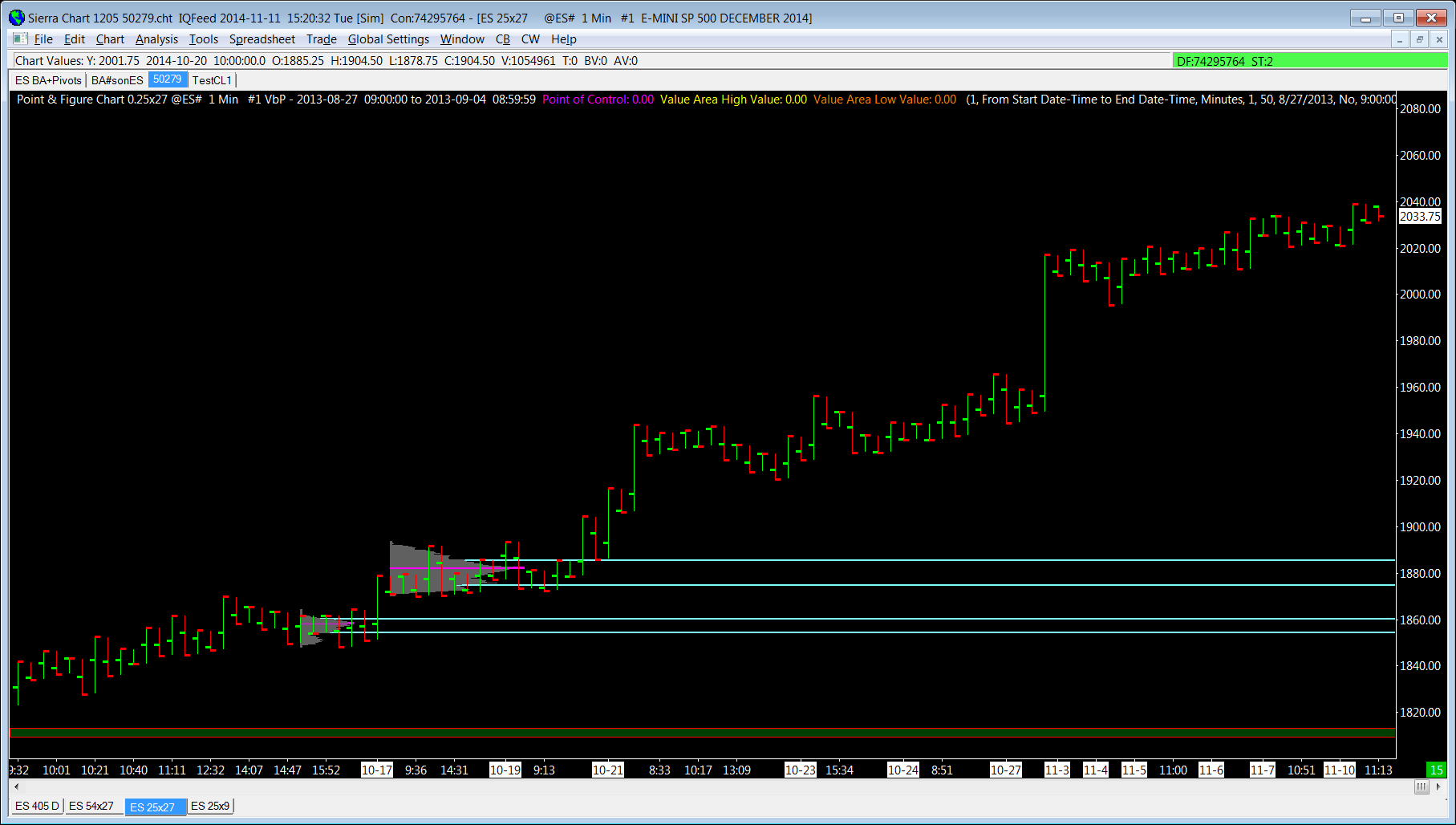Viewport: 1456px width, 825px height.
Task: Click the 10-19 date marker on time axis
Action: 505,770
